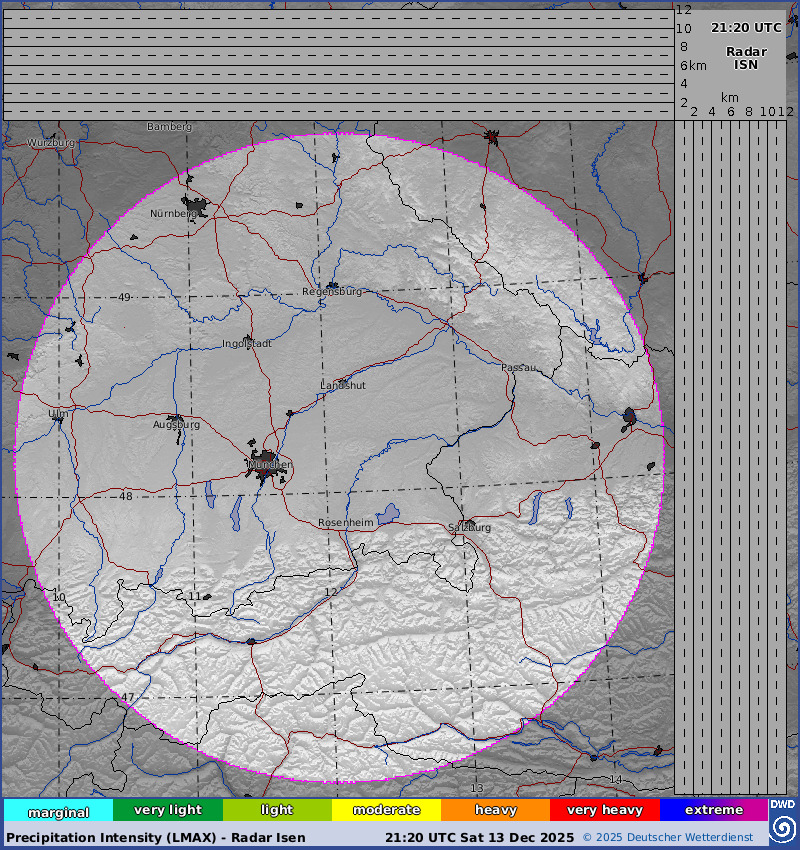This screenshot has width=800, height=850.
Task: Click the Regensburg label on map
Action: point(332,292)
